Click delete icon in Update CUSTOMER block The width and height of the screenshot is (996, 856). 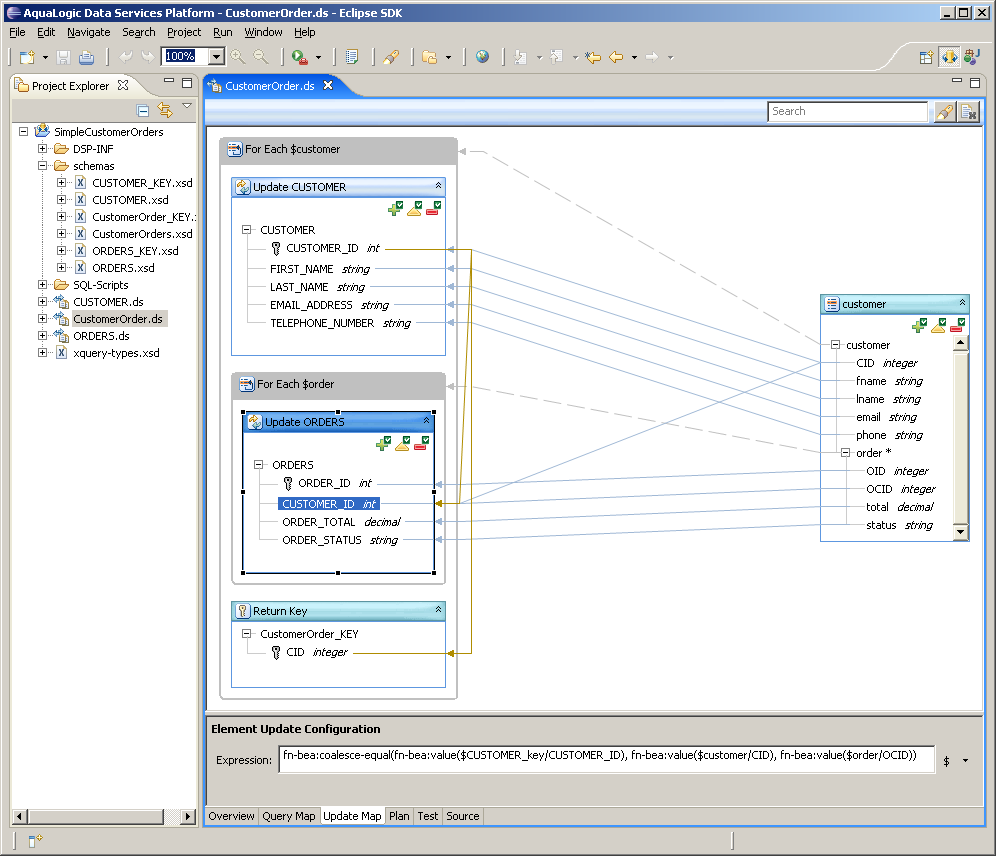pos(433,208)
